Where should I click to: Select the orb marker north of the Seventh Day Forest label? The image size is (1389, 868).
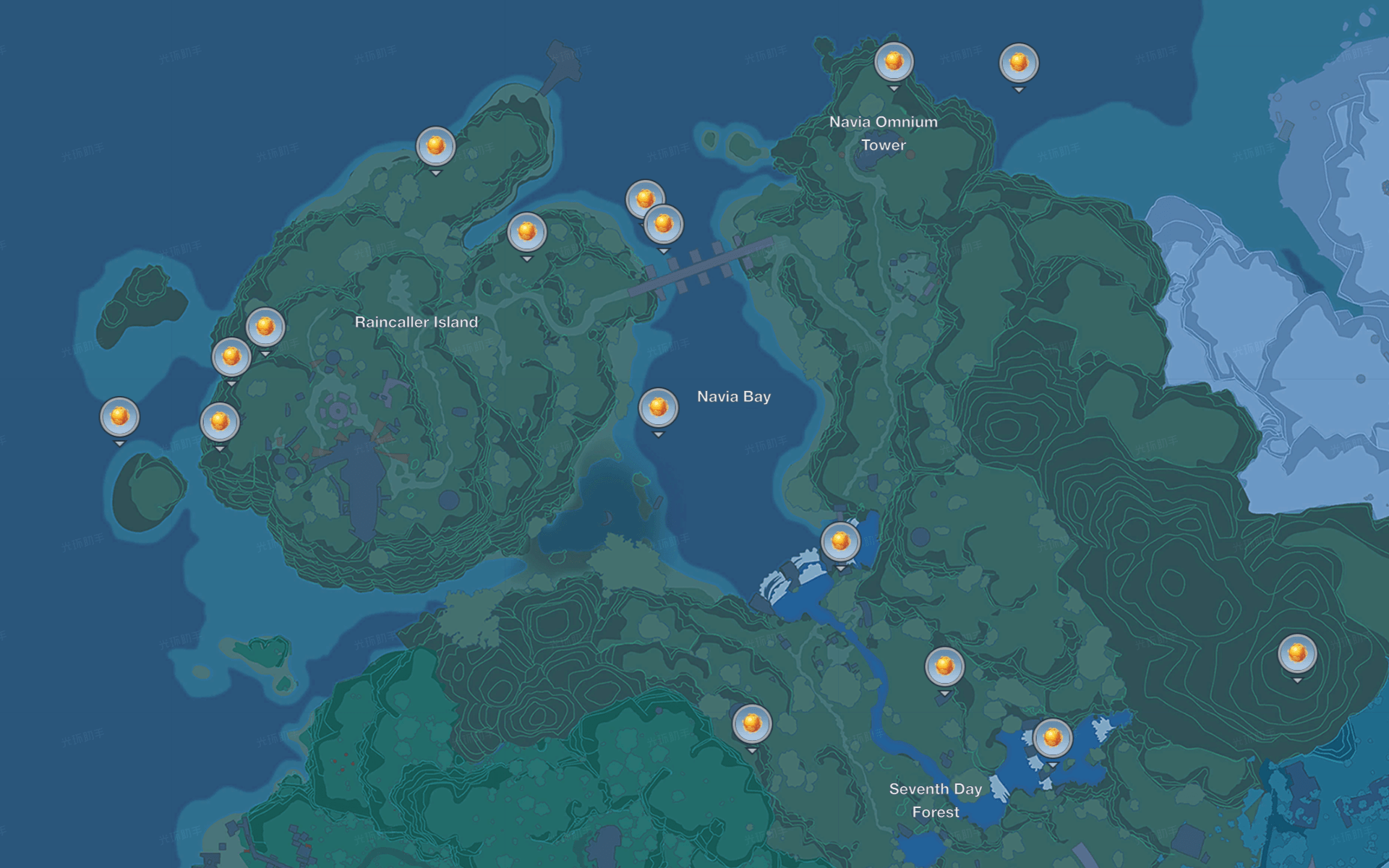[944, 667]
